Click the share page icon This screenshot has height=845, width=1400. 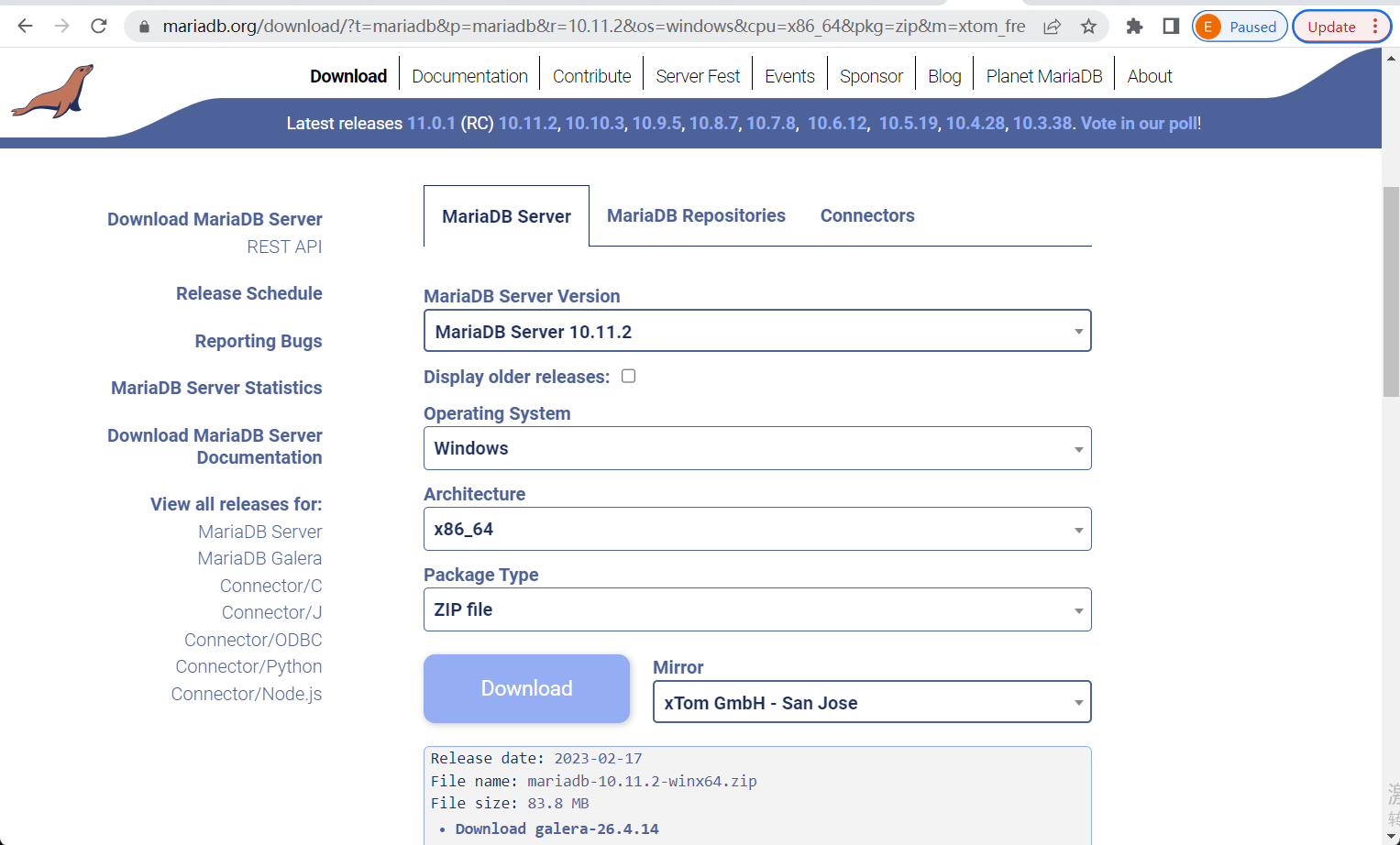pos(1052,27)
